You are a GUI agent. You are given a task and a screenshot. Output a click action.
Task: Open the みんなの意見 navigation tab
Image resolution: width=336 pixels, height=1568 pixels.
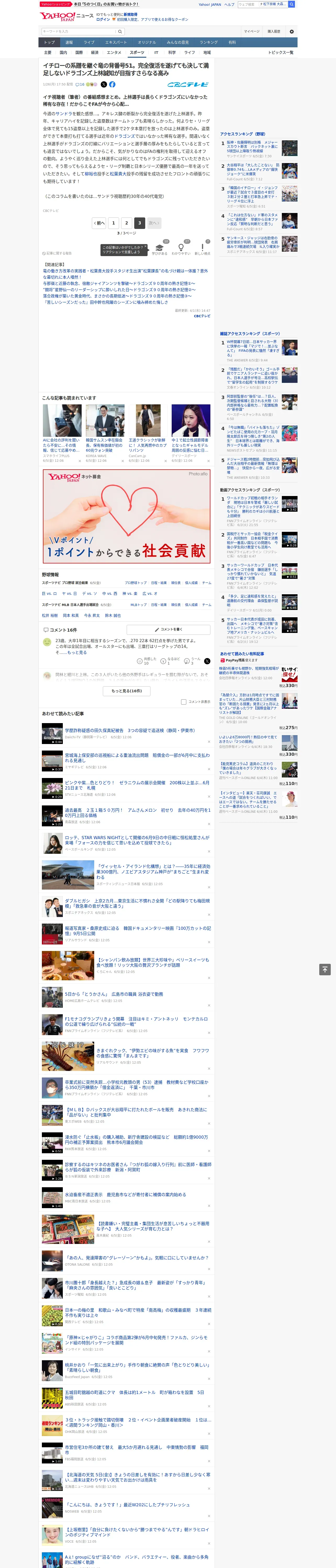tap(178, 42)
